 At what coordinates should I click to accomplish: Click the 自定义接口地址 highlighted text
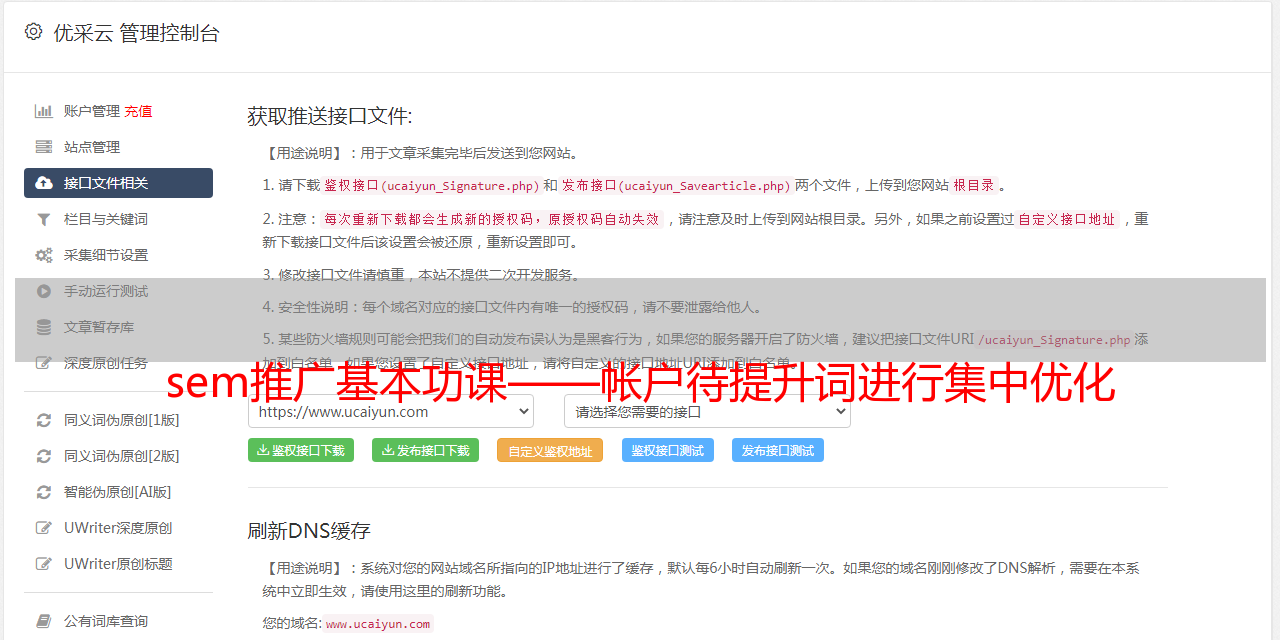pyautogui.click(x=1067, y=219)
